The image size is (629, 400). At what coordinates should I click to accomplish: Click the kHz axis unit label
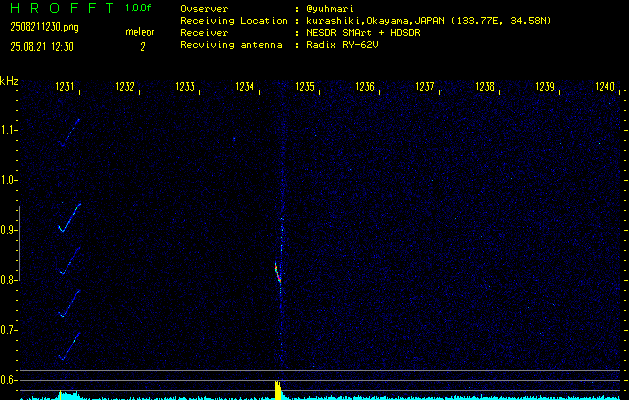[9, 81]
